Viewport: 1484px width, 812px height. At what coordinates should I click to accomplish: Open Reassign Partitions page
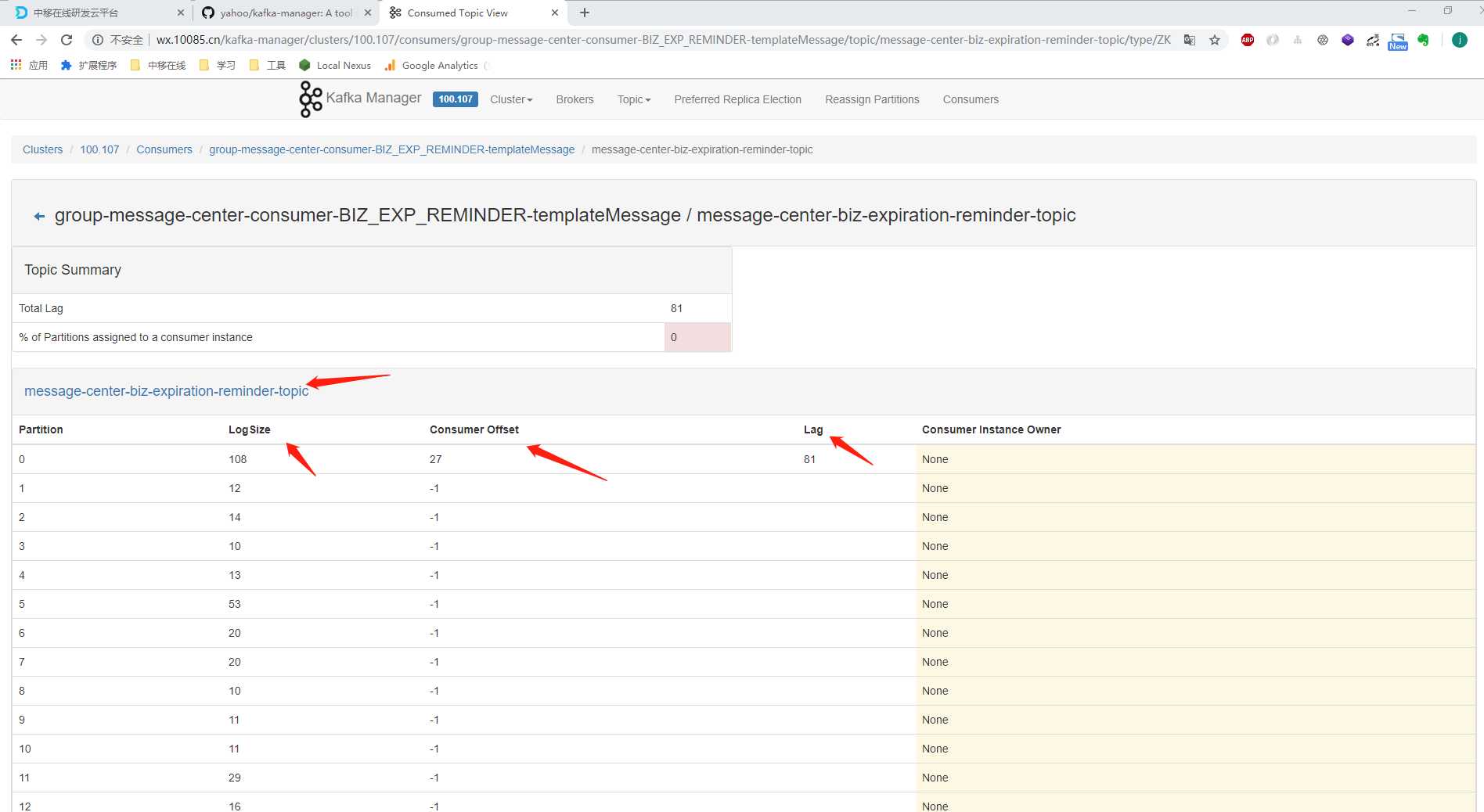[x=872, y=99]
